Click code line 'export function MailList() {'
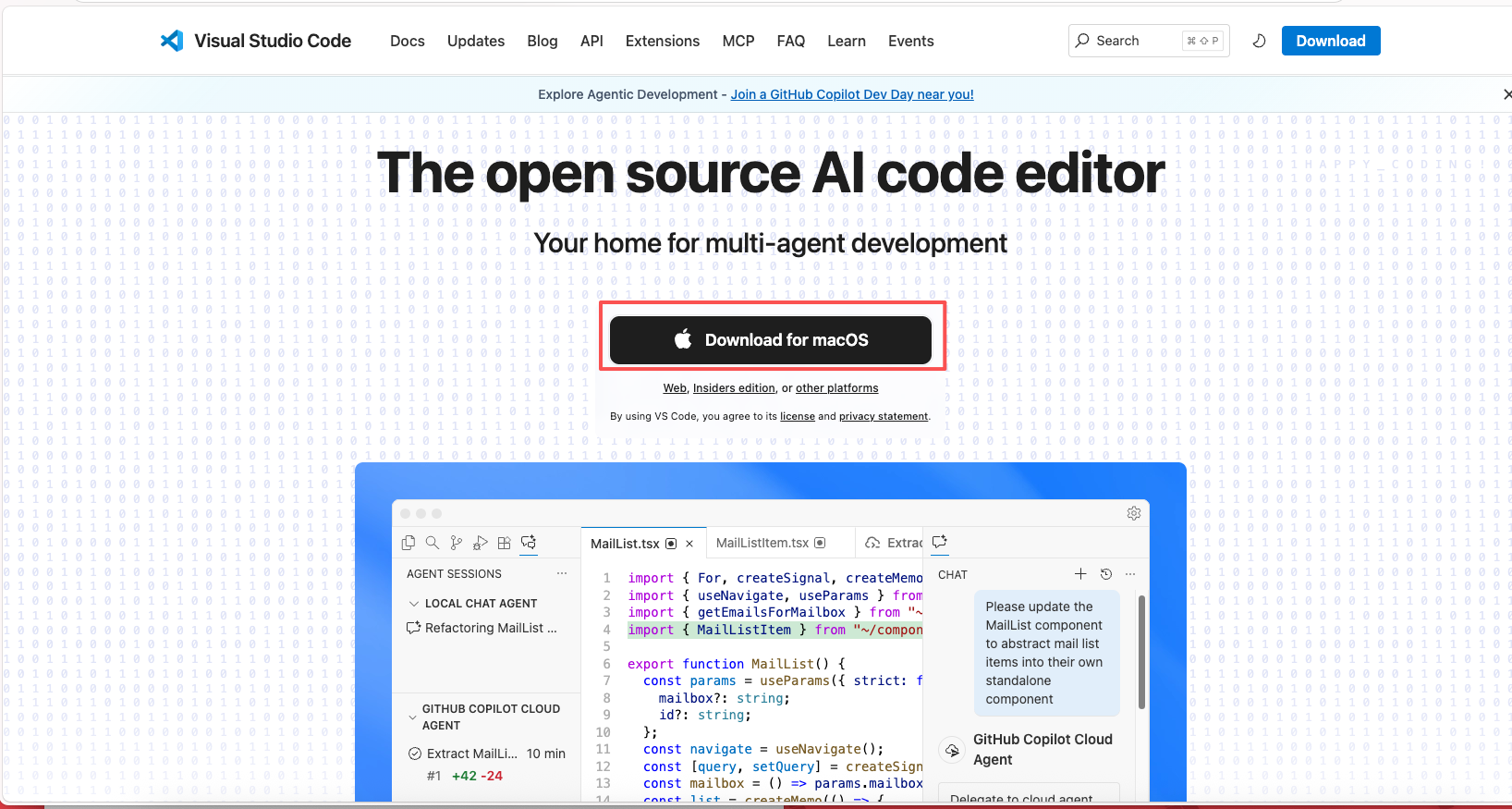1512x809 pixels. [737, 664]
